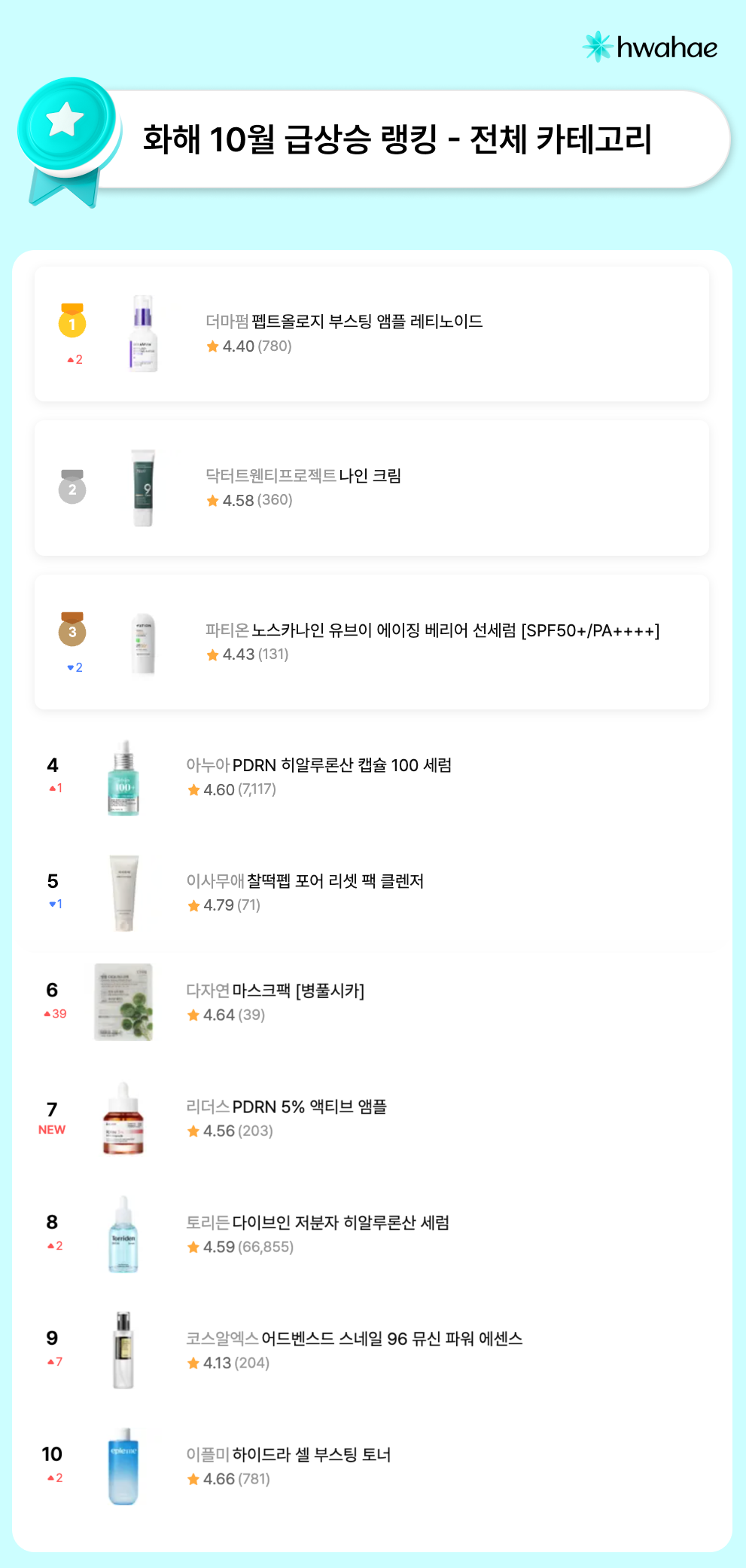Viewport: 746px width, 1568px height.
Task: Open the 닥터트웬티프로젝트 나인 크림 product image
Action: point(142,488)
